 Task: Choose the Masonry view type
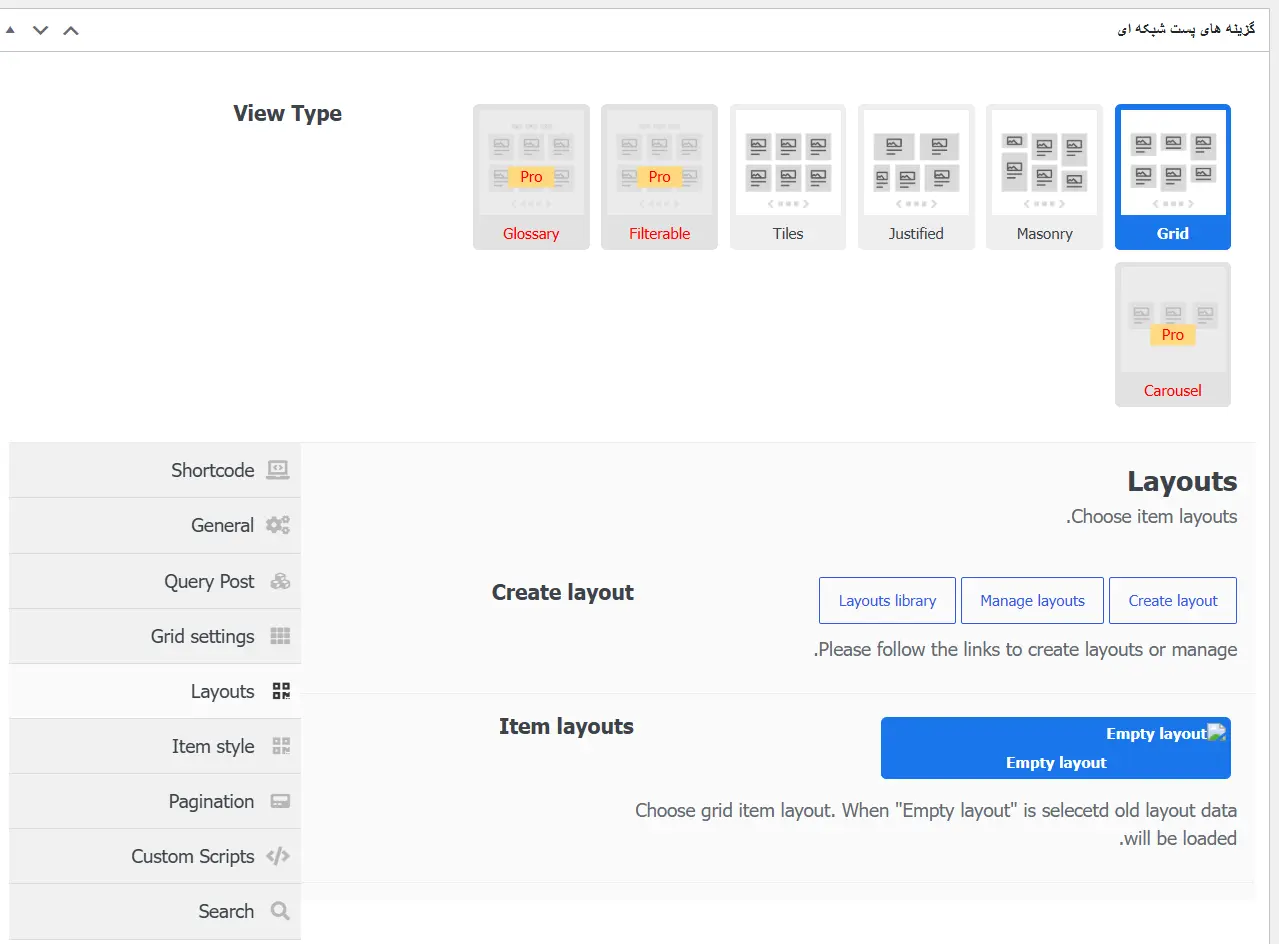pyautogui.click(x=1044, y=177)
